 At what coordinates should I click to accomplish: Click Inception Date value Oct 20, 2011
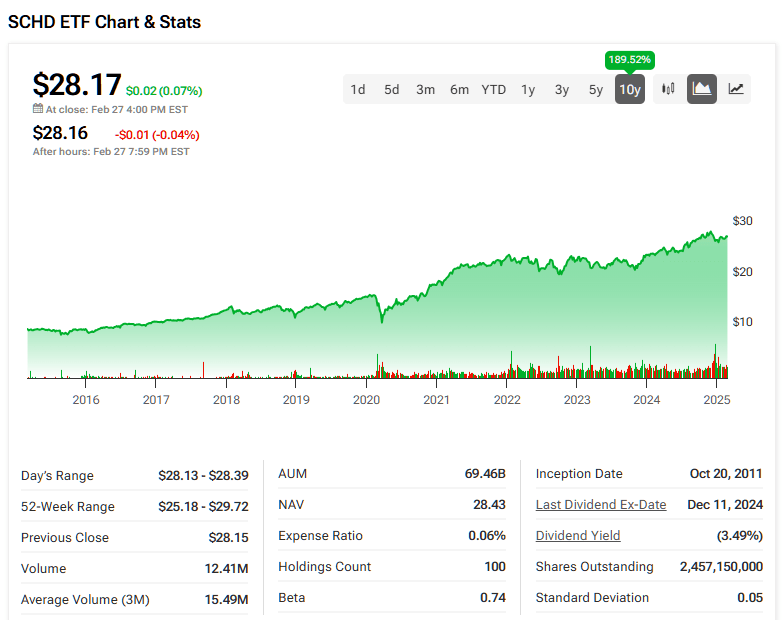tap(726, 473)
